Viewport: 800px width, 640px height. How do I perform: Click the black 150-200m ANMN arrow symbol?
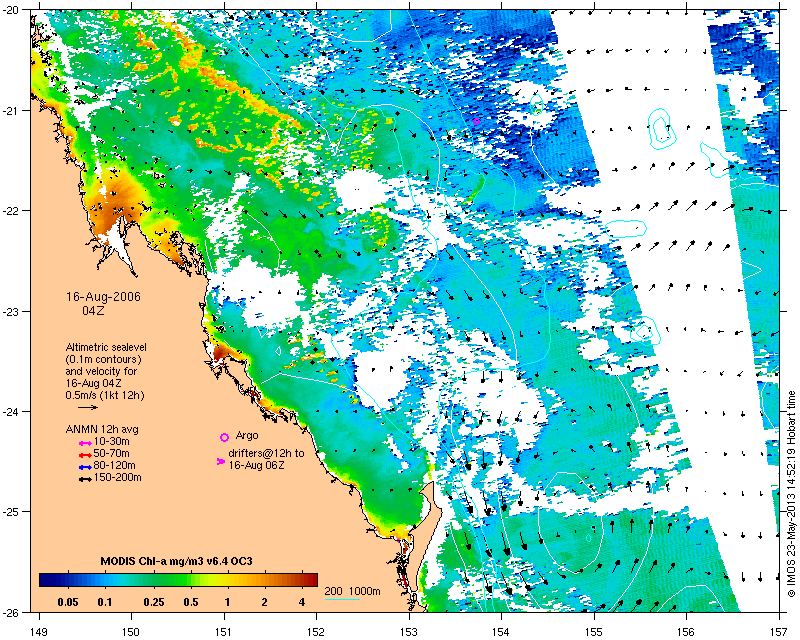click(x=85, y=480)
